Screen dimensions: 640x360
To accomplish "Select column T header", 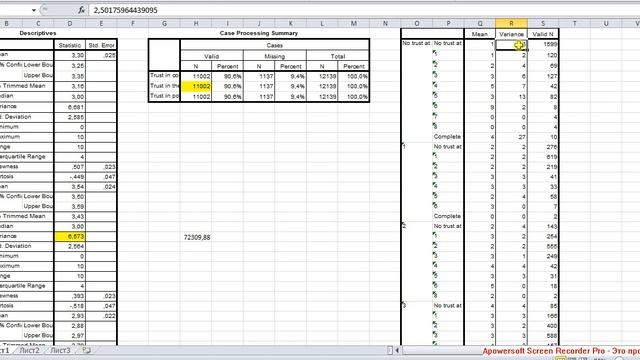I will (575, 24).
